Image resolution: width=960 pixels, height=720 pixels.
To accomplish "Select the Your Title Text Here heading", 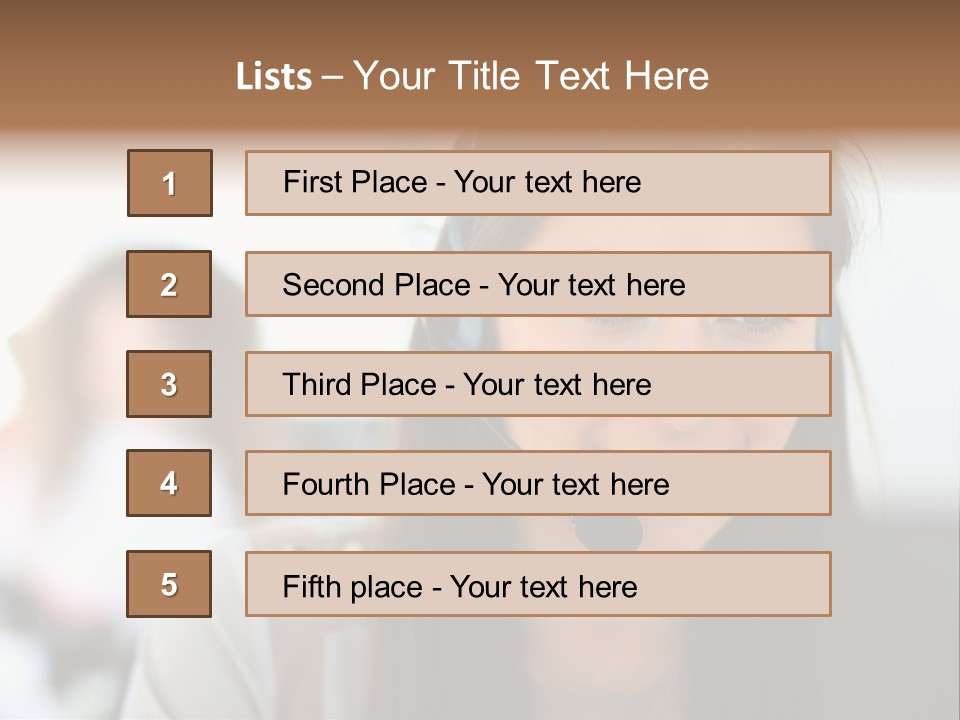I will click(531, 76).
